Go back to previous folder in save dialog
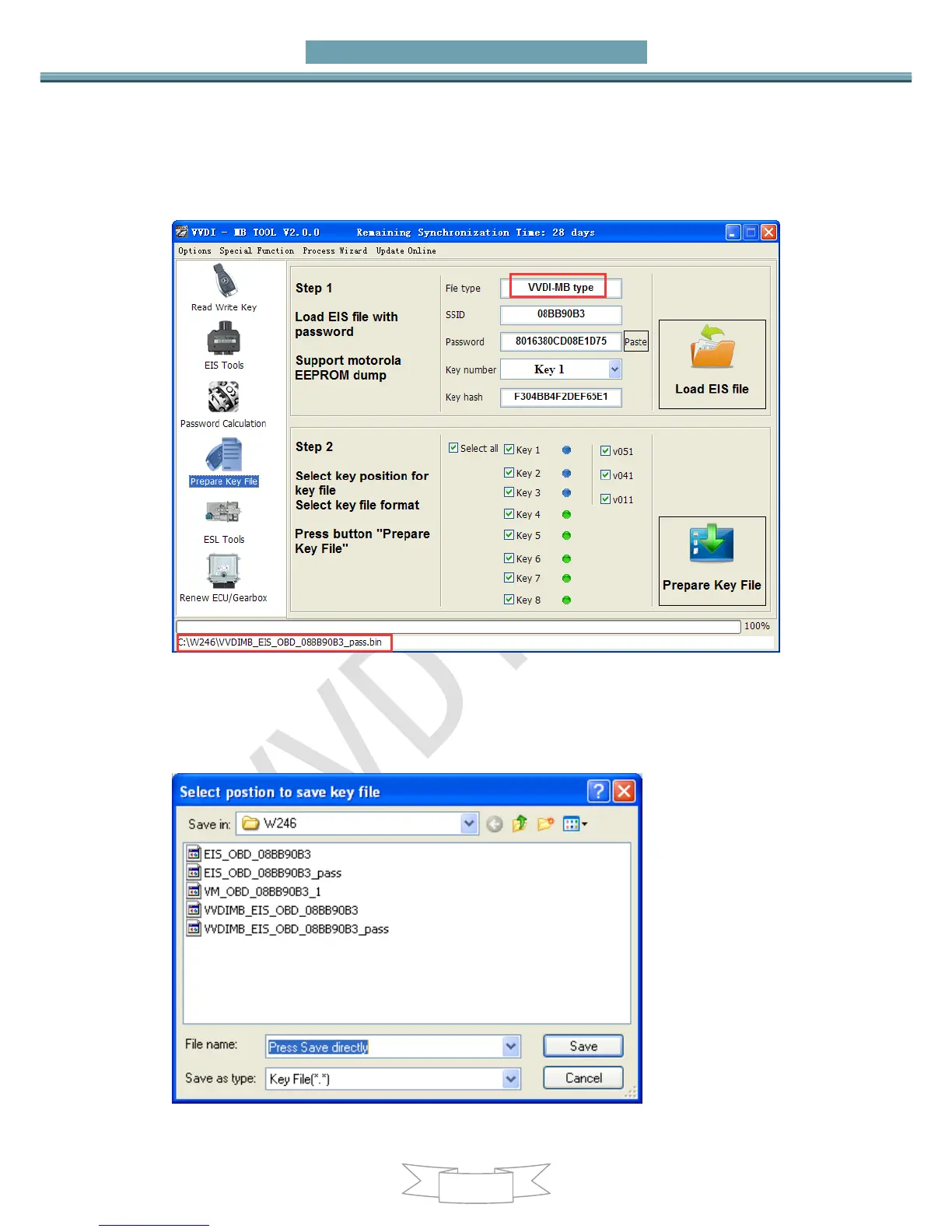 [495, 824]
